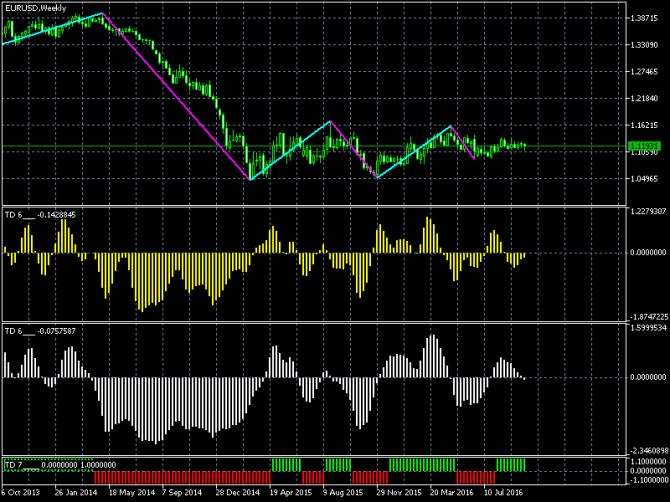Select the TD 7 indicator label
Image resolution: width=670 pixels, height=502 pixels.
[x=60, y=465]
